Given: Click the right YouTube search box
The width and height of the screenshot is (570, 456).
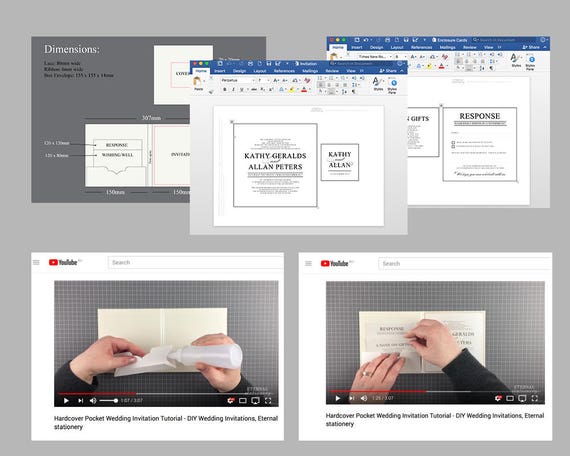Looking at the screenshot, I should pos(465,263).
